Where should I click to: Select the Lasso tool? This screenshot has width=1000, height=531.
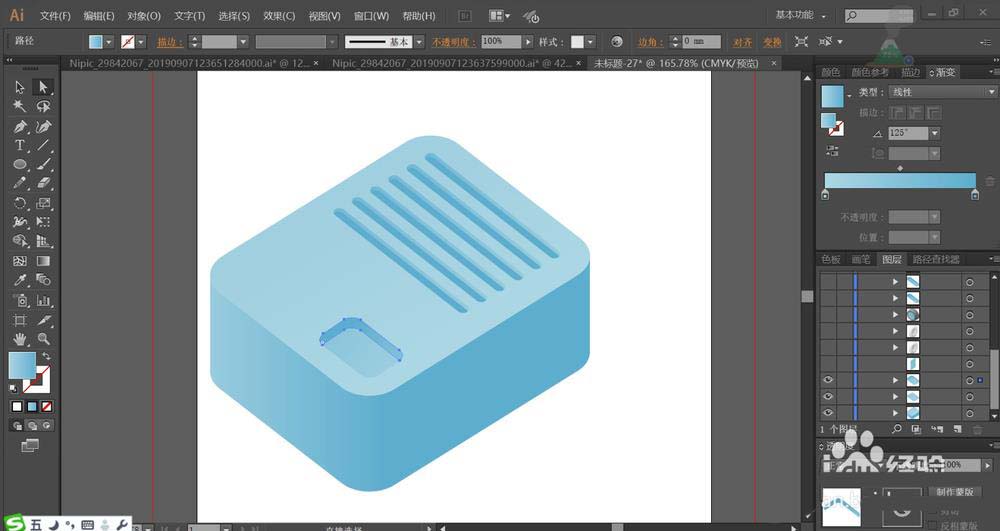tap(43, 106)
